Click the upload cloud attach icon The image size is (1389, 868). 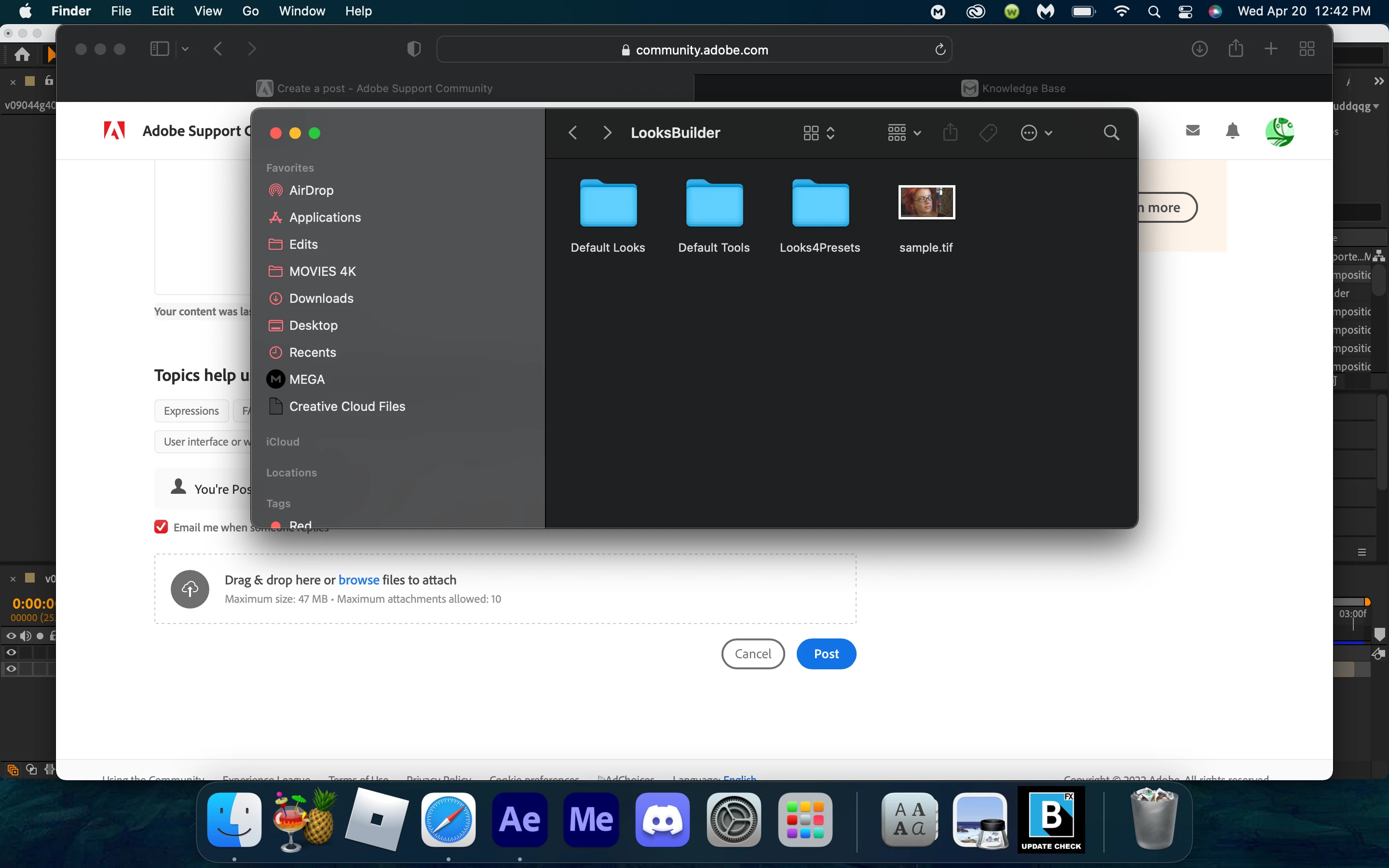tap(190, 588)
